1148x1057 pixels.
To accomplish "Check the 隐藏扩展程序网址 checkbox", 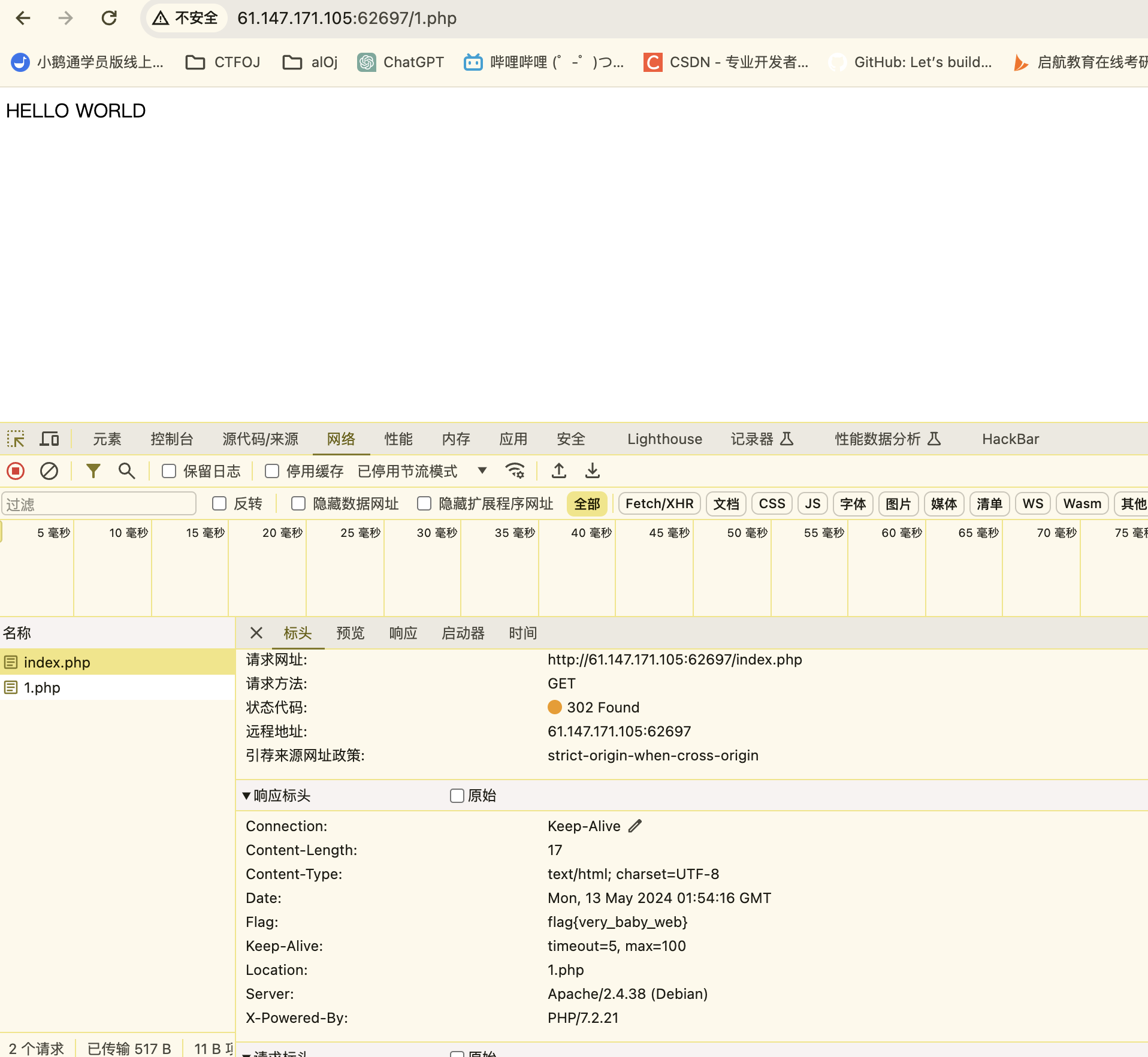I will [424, 503].
